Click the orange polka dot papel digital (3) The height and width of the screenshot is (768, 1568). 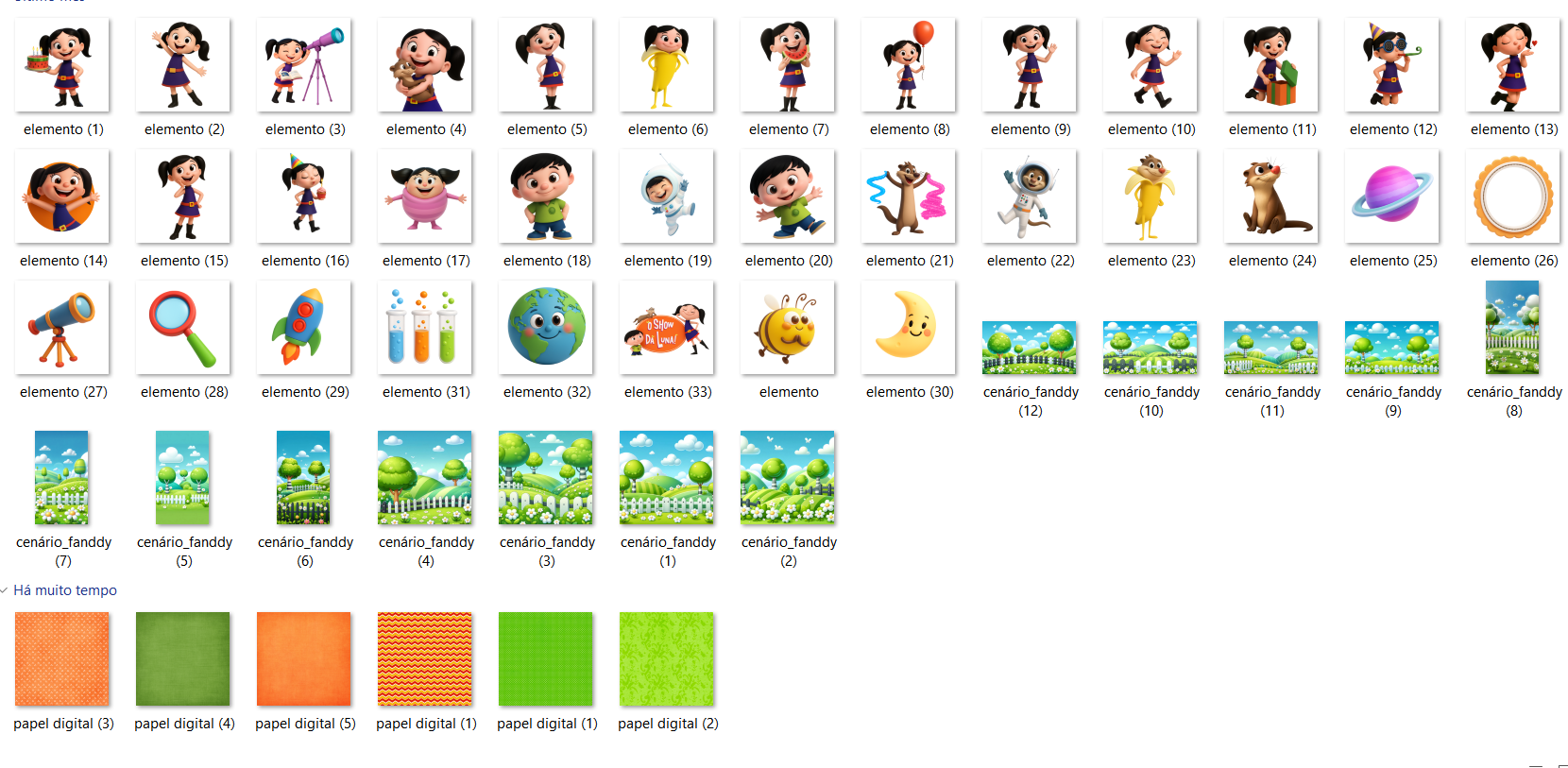(62, 658)
